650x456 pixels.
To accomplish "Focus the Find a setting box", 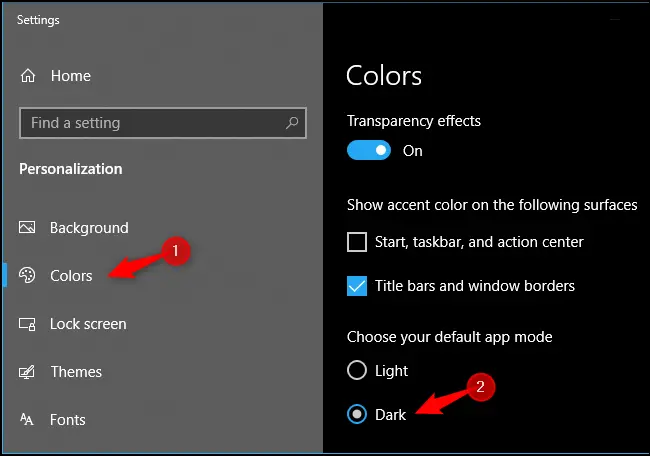I will (x=150, y=123).
